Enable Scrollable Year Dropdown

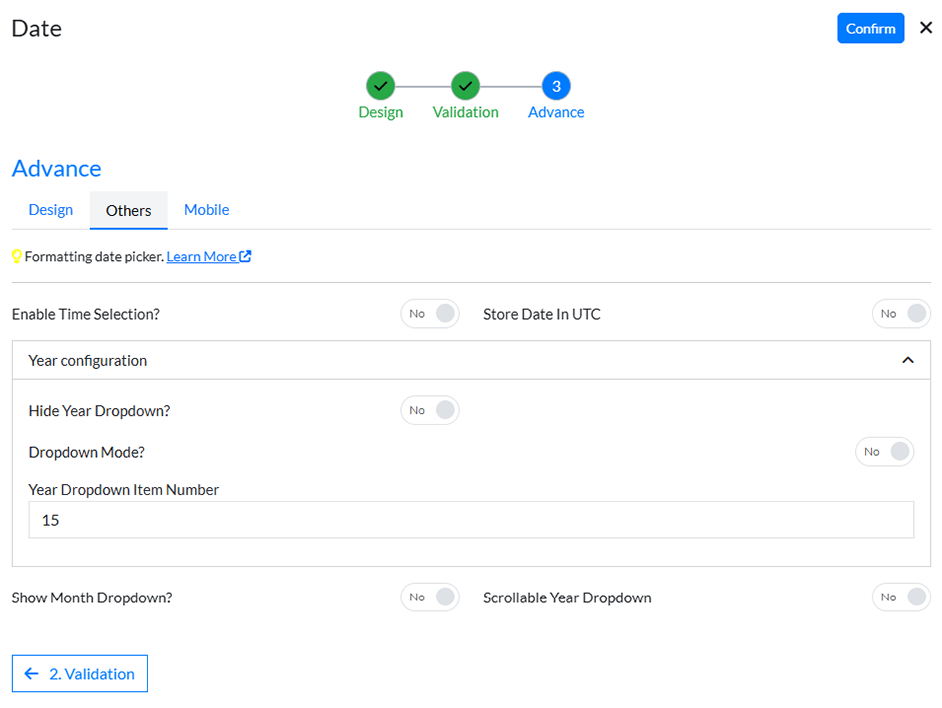901,597
